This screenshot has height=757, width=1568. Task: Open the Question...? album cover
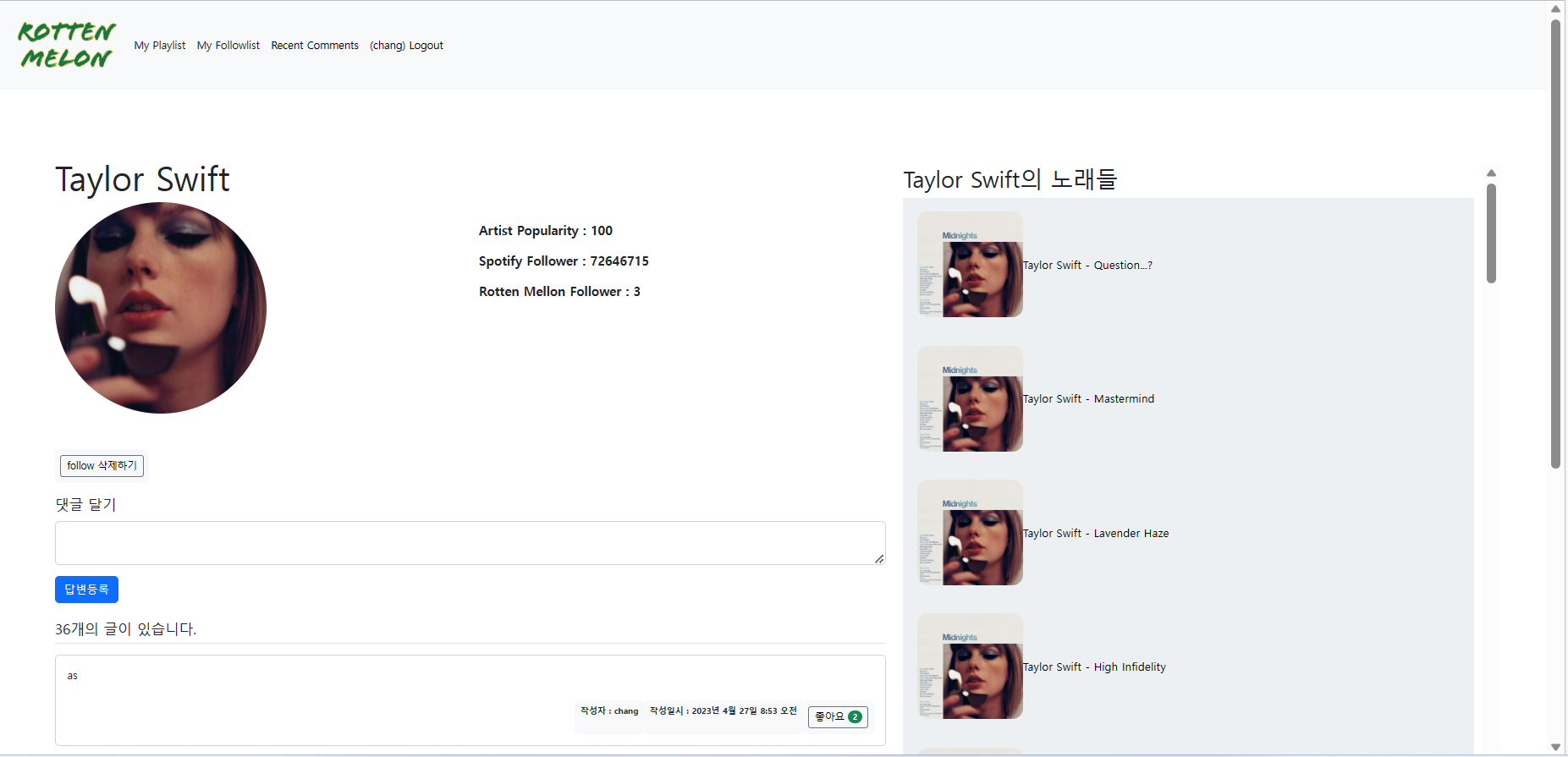970,265
